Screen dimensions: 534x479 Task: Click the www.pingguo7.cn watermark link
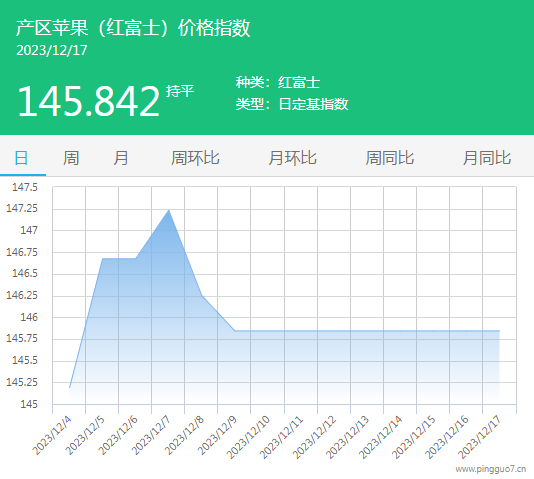[491, 469]
